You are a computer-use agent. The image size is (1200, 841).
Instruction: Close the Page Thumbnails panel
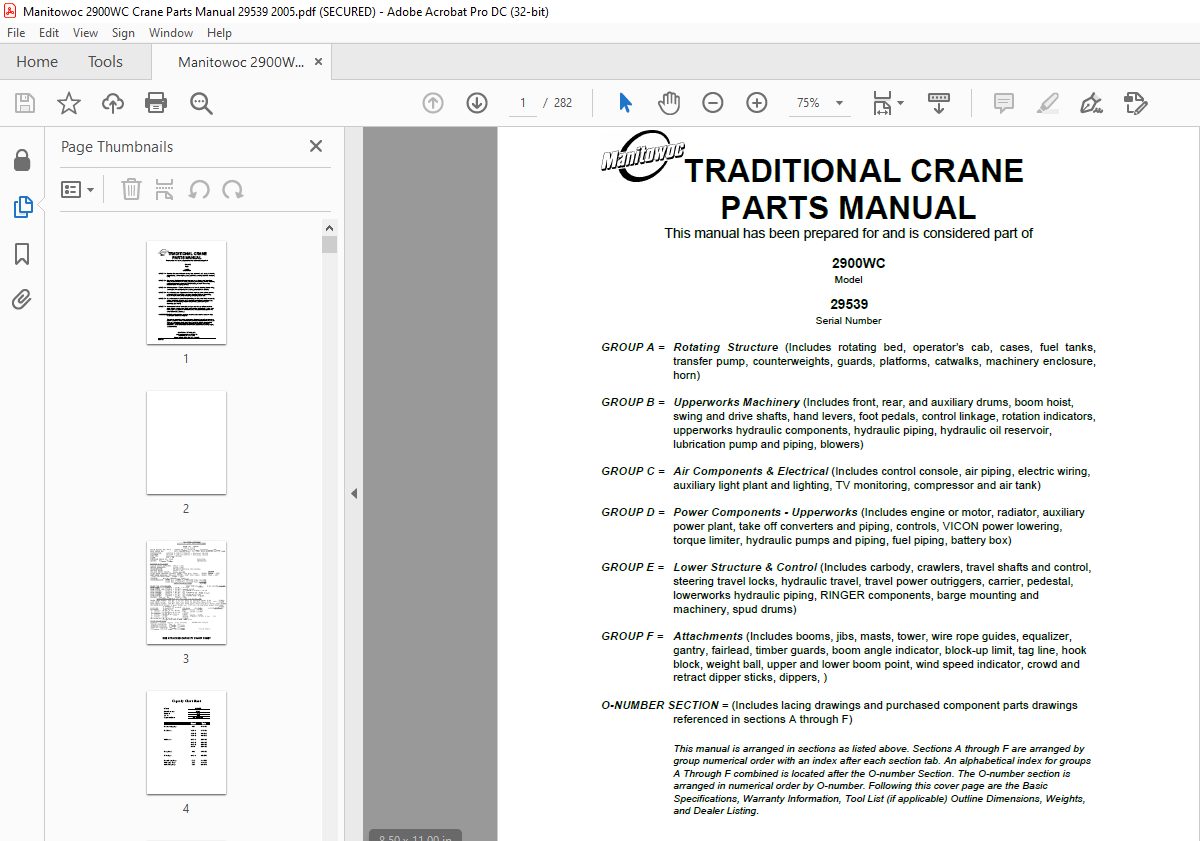[x=316, y=146]
